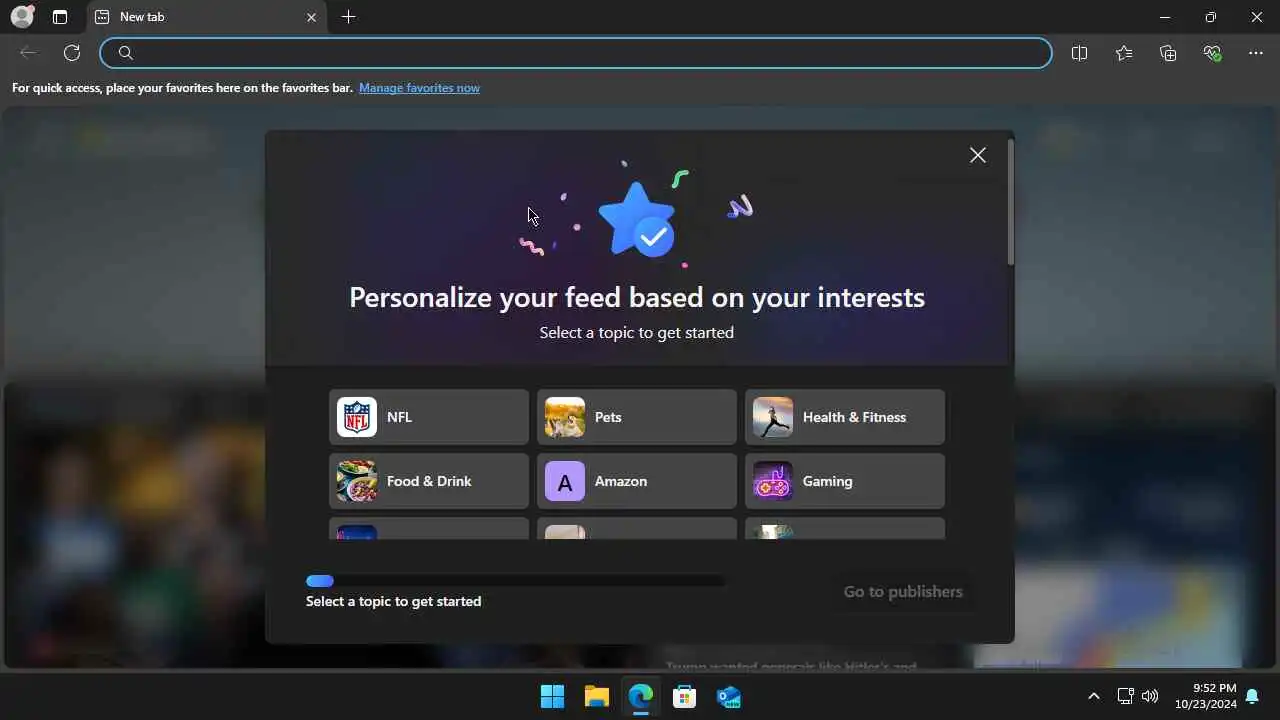Open notifications bell icon

pyautogui.click(x=1252, y=696)
